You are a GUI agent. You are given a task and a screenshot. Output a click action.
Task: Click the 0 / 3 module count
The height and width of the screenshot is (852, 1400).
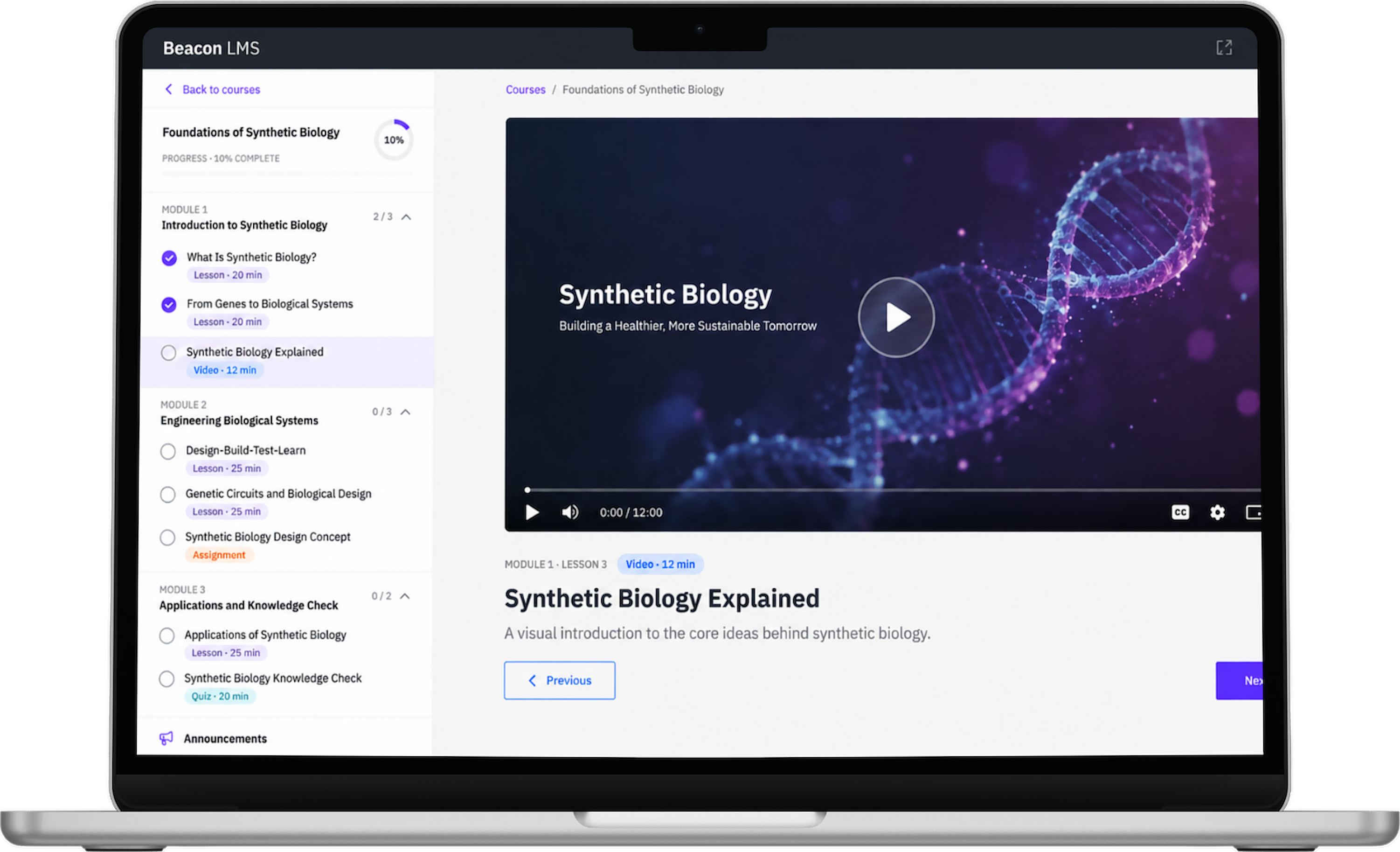pos(382,412)
